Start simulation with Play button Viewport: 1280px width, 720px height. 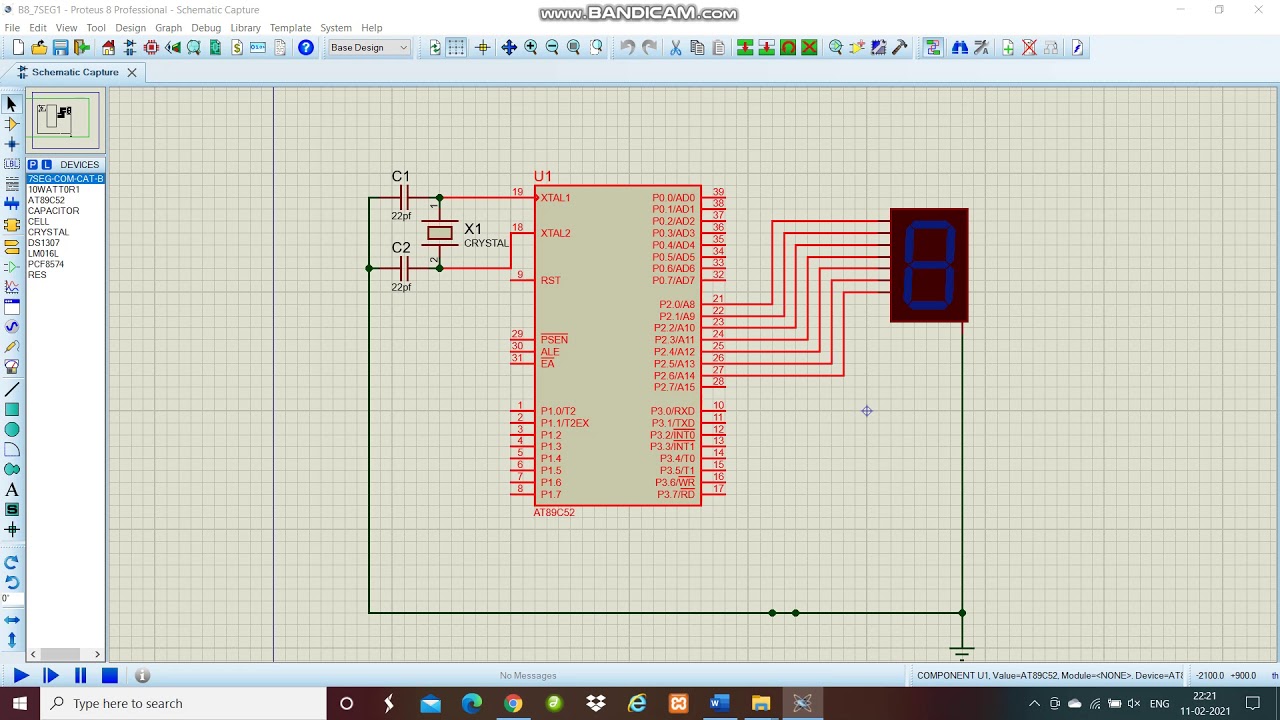tap(20, 676)
